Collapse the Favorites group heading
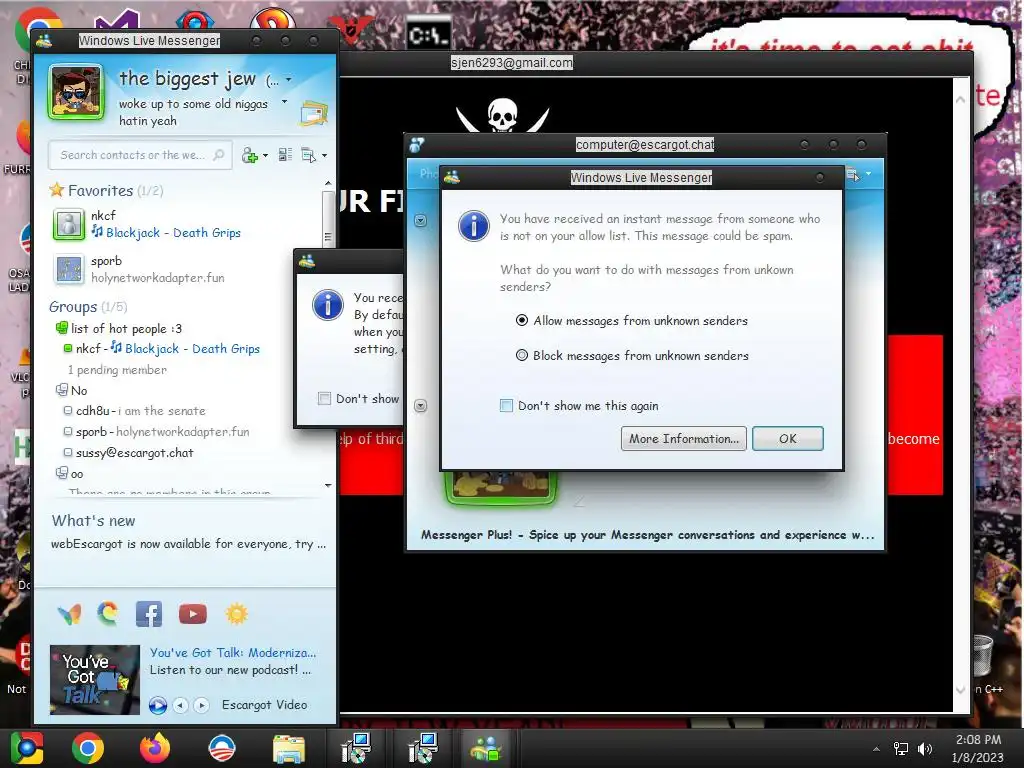Screen dimensions: 1024x768 pos(100,191)
